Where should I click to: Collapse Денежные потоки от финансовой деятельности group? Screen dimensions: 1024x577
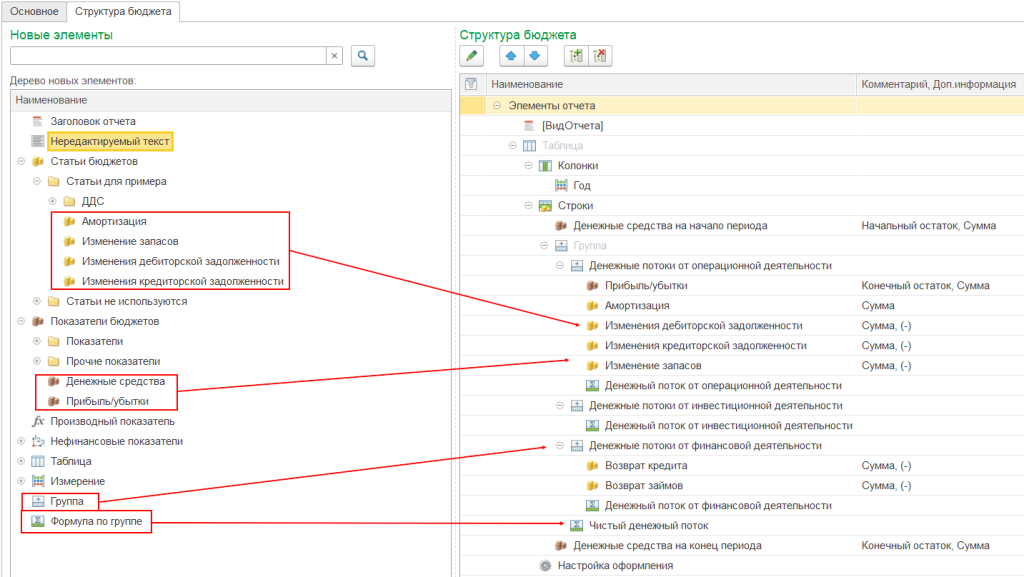pos(560,445)
